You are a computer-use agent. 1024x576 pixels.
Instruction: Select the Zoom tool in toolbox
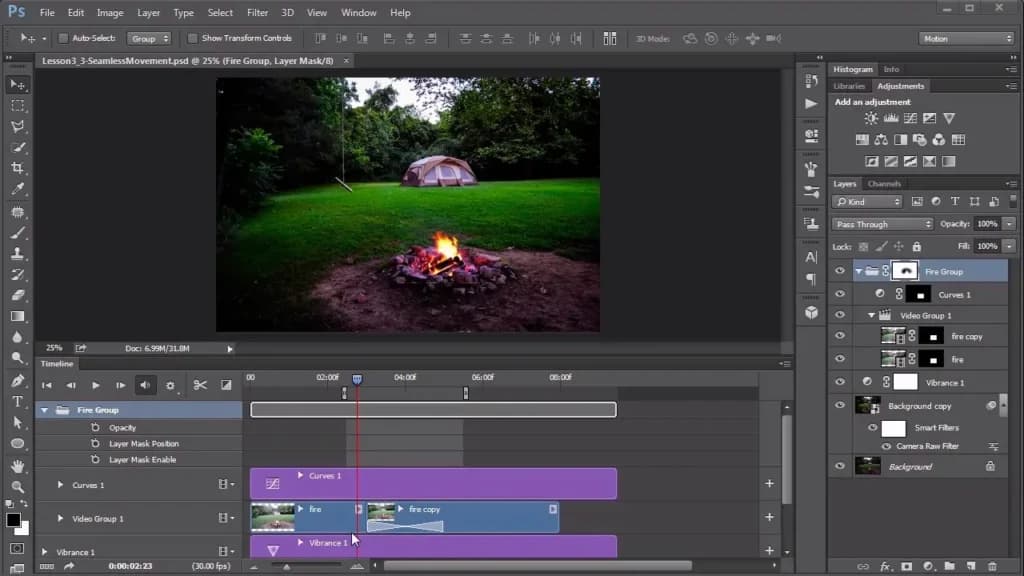click(18, 487)
